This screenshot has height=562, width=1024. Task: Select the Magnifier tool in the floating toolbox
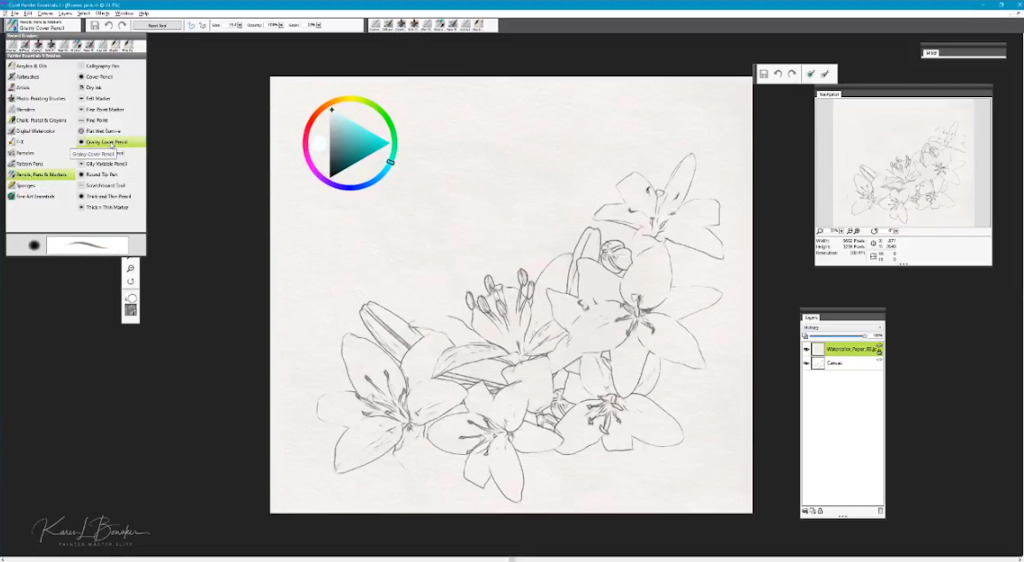pyautogui.click(x=131, y=268)
